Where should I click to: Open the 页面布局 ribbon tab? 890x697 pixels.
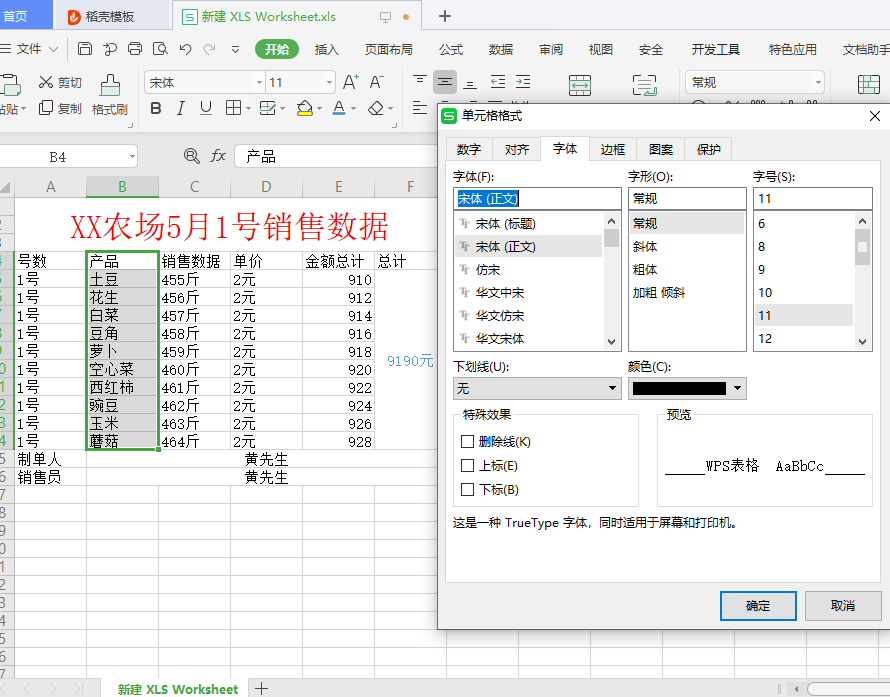tap(388, 48)
